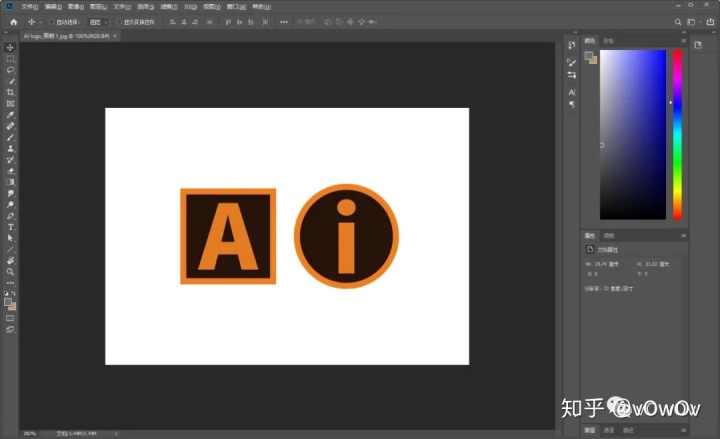Select the Zoom tool in the toolbox
The height and width of the screenshot is (439, 720).
pos(10,272)
